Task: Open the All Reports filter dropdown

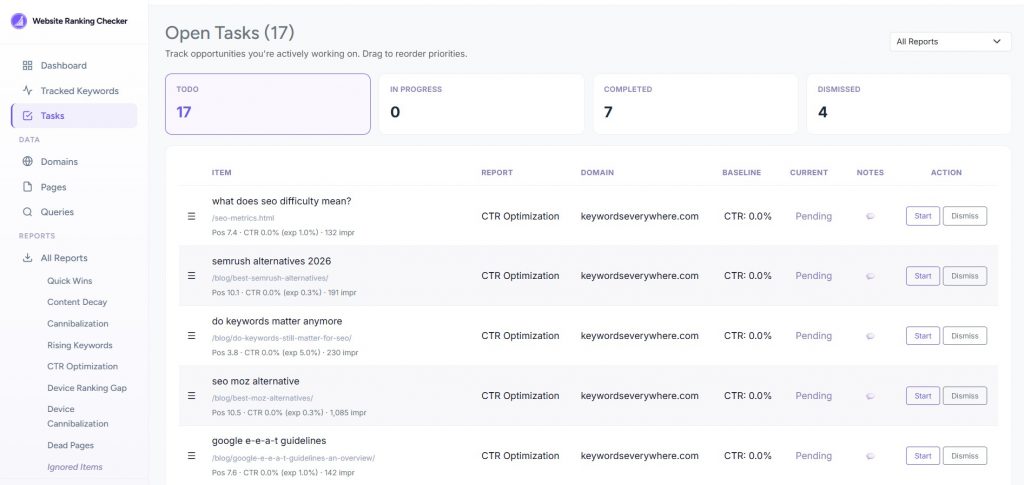Action: [x=948, y=42]
